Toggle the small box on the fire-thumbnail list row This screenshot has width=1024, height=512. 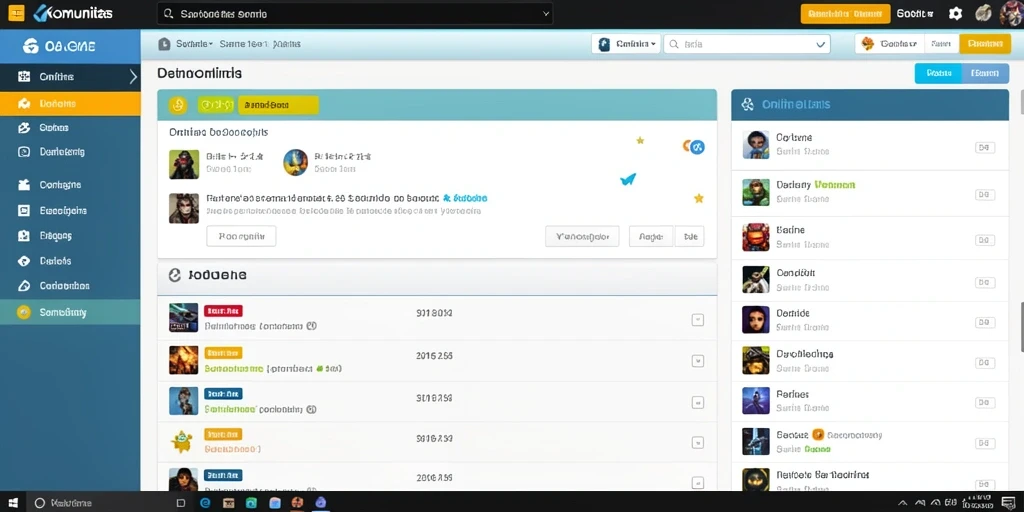[697, 360]
